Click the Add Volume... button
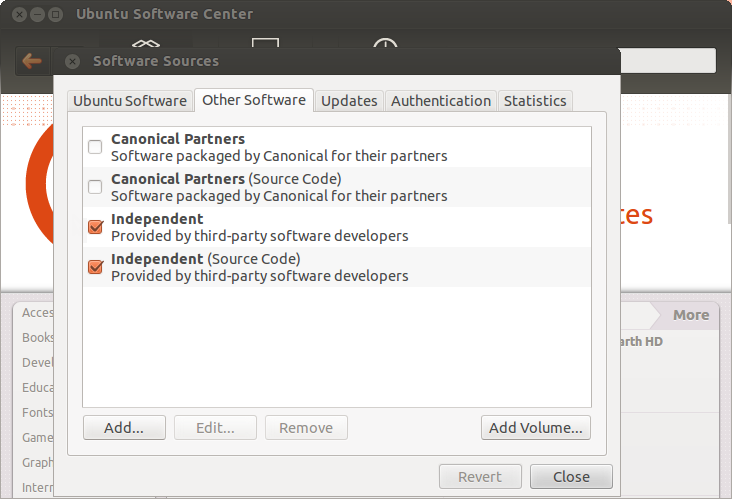 (x=536, y=428)
